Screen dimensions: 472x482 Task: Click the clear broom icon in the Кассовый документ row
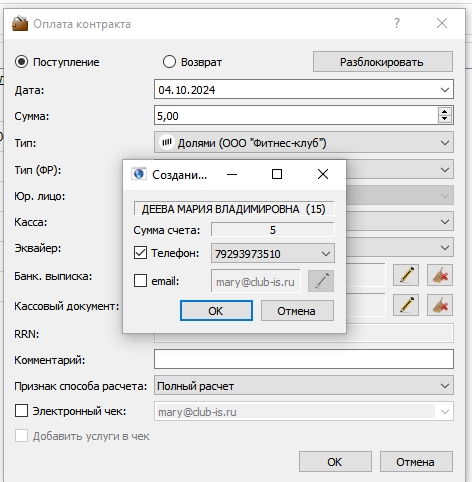[440, 305]
